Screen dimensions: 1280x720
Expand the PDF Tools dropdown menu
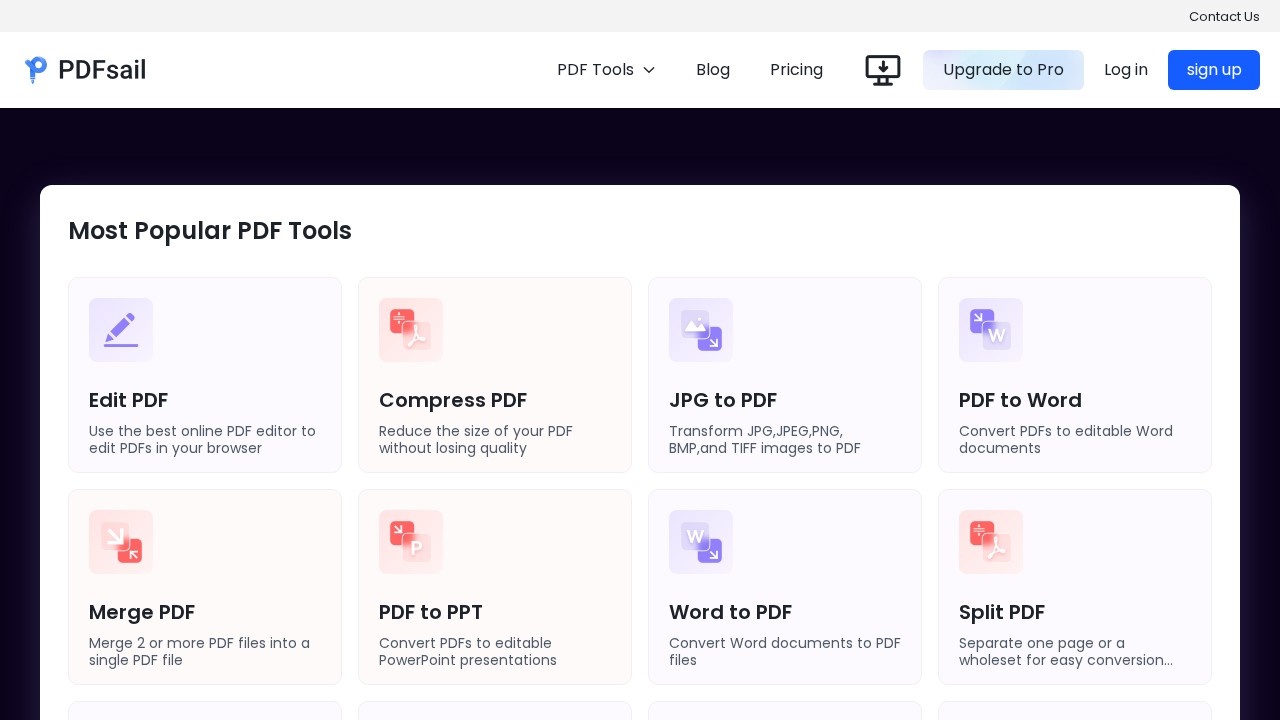pos(606,70)
